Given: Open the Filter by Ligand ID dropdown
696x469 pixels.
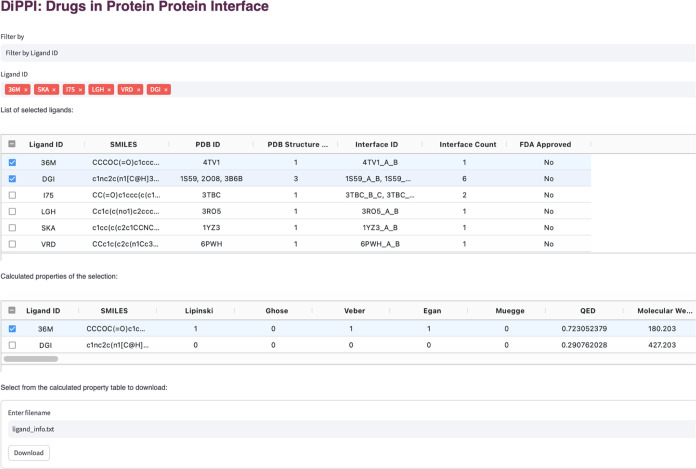Looking at the screenshot, I should 348,53.
